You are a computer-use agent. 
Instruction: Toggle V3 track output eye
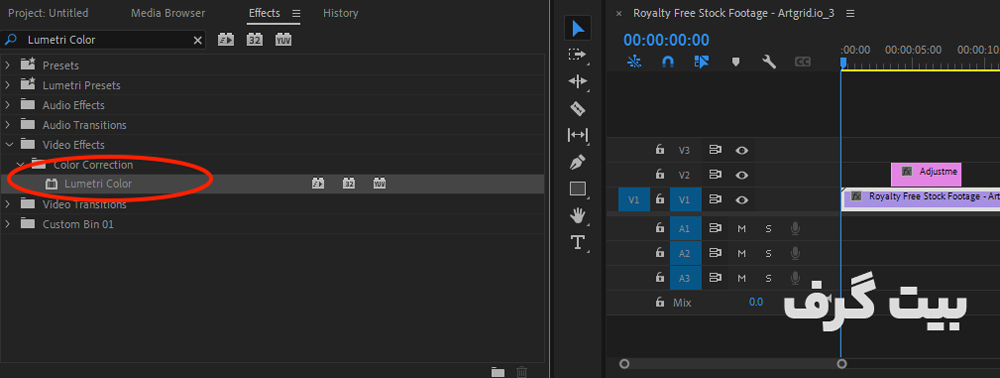742,150
